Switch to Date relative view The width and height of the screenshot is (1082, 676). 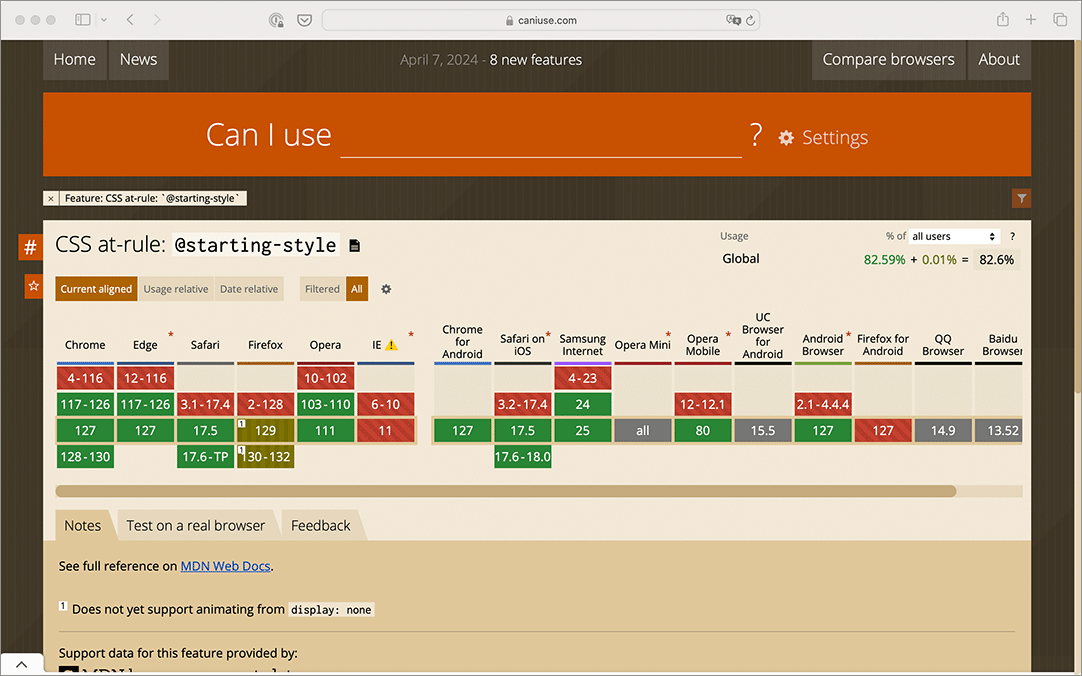pos(249,289)
